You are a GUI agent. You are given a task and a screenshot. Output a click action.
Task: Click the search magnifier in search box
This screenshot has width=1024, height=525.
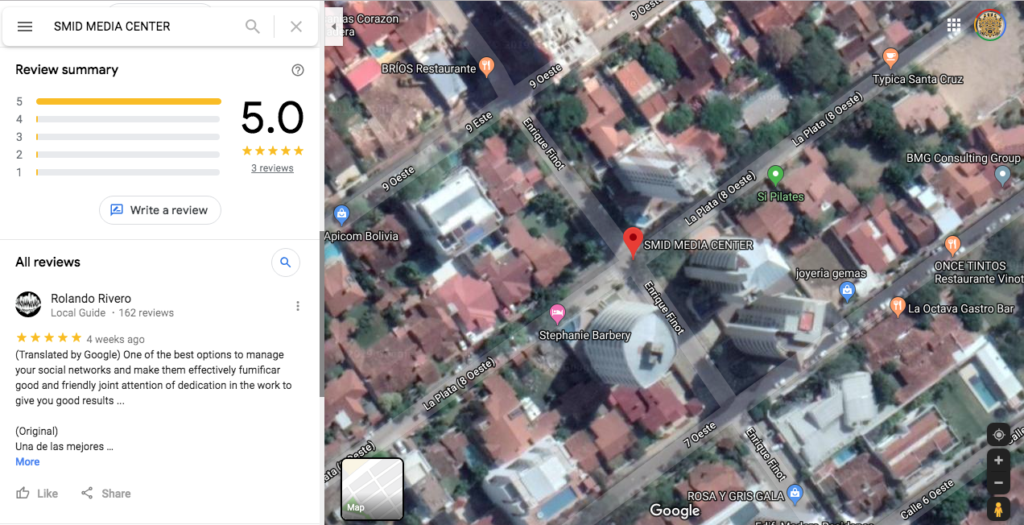pyautogui.click(x=252, y=27)
